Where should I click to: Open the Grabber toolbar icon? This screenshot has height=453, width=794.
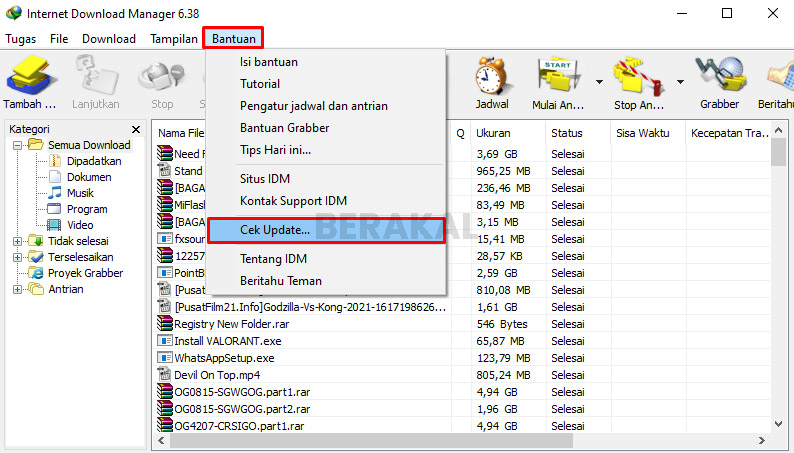tap(720, 76)
